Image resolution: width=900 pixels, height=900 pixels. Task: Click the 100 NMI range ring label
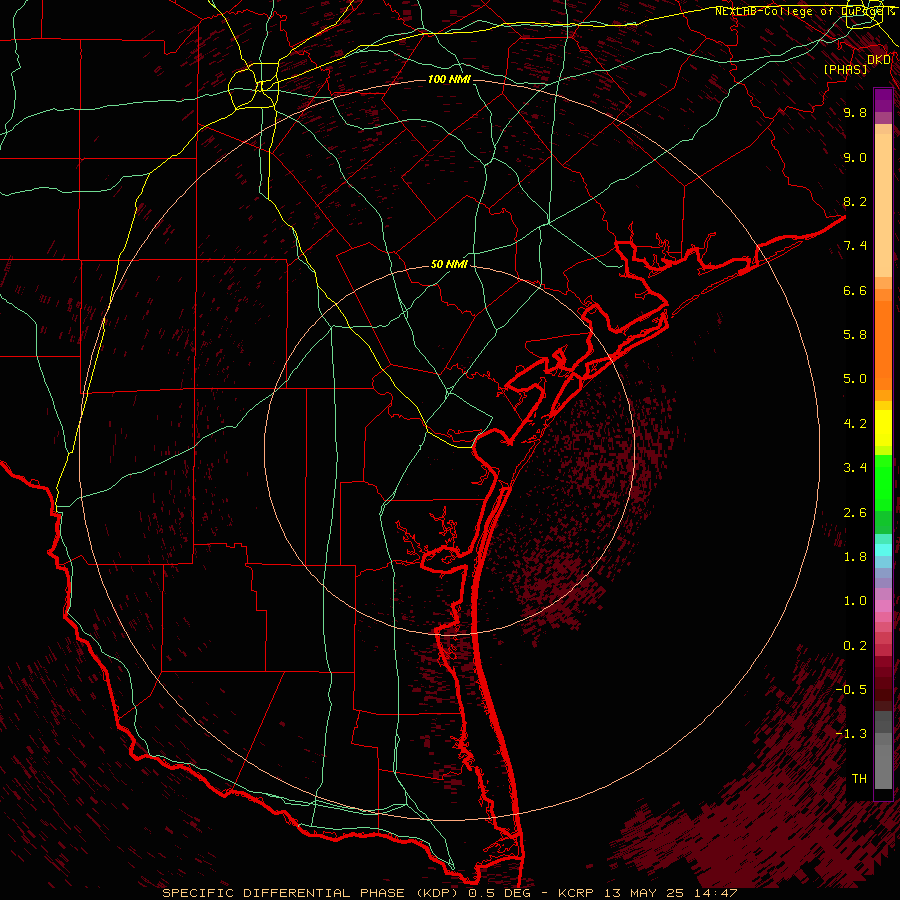(449, 79)
